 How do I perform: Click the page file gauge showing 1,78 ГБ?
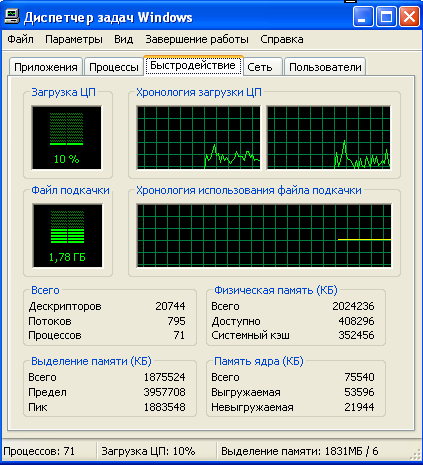(x=67, y=236)
